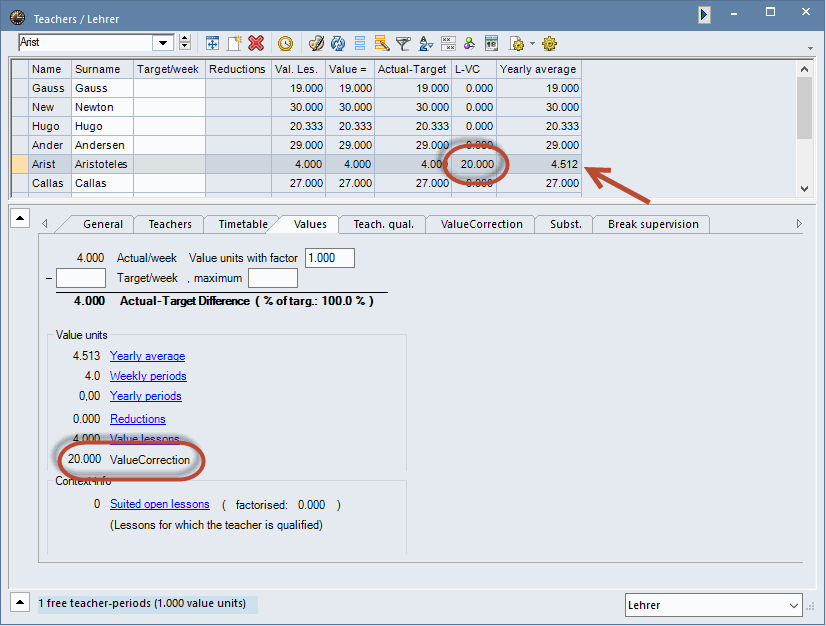
Task: Open the Weekly periods link
Action: (x=148, y=376)
